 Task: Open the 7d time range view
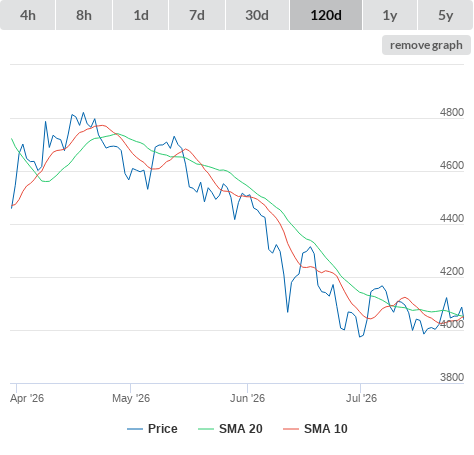click(197, 15)
